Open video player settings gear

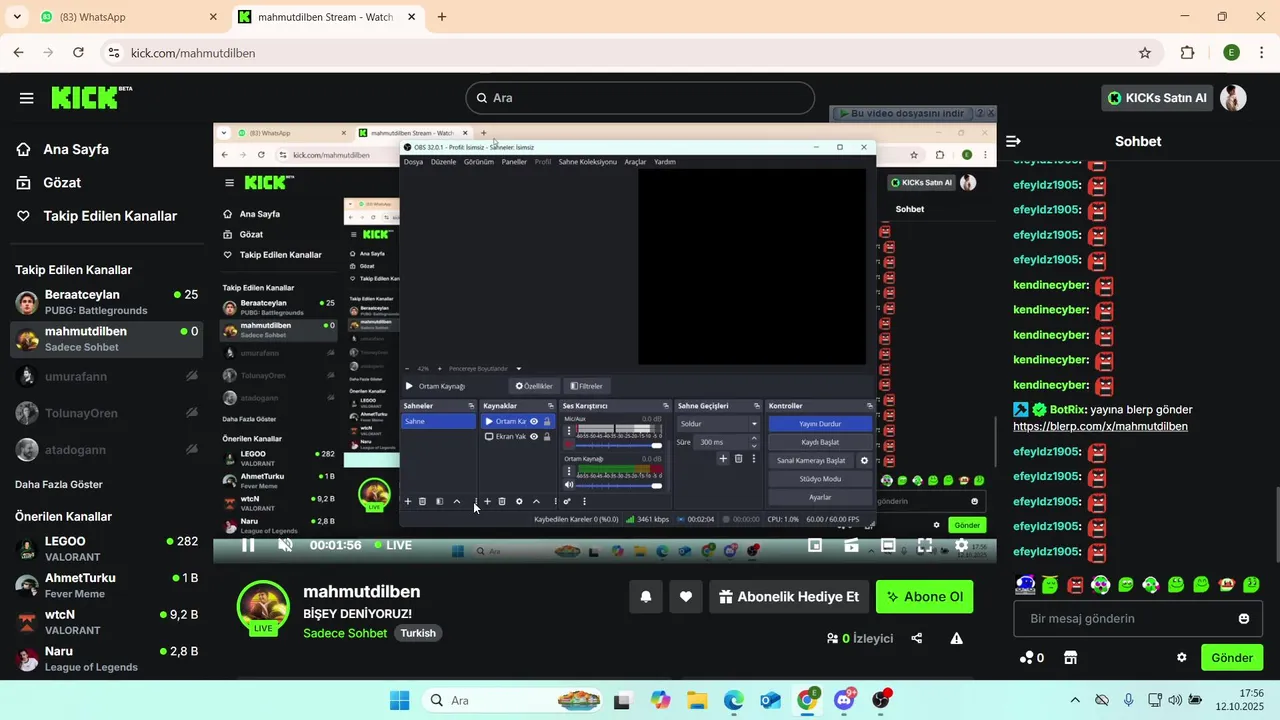click(x=961, y=545)
